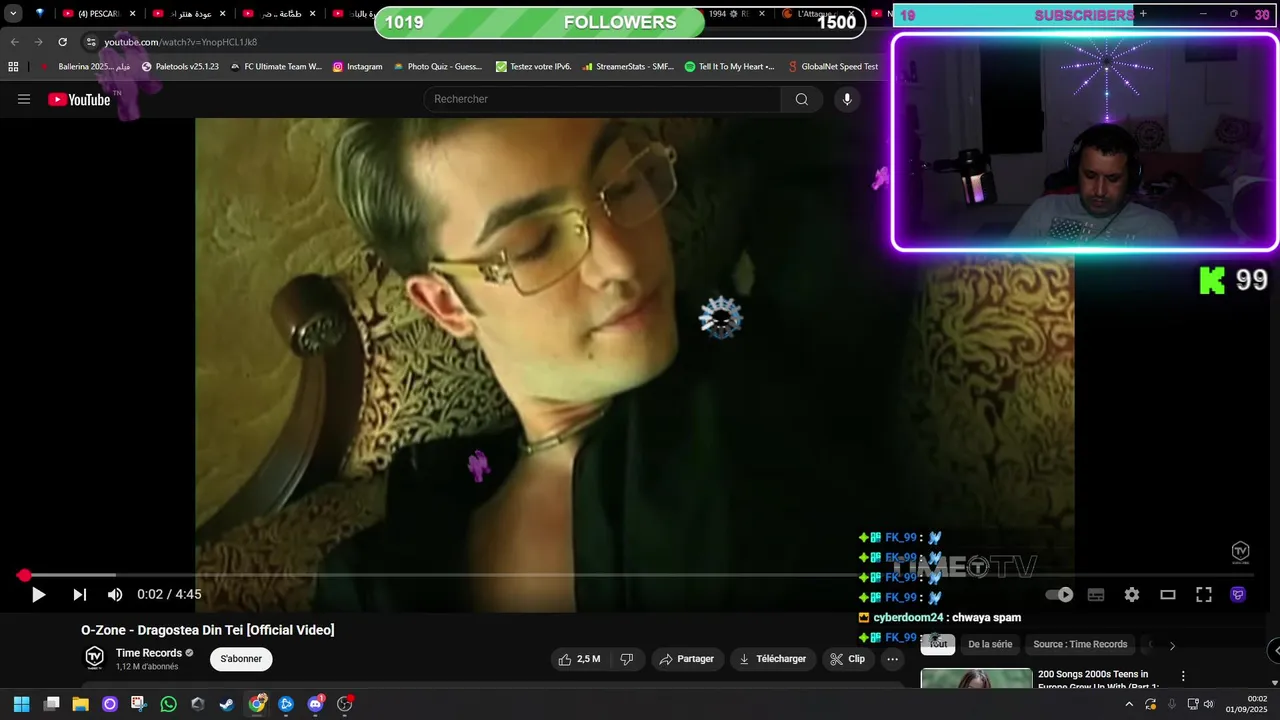Skip to the next video
1280x720 pixels.
tap(79, 595)
